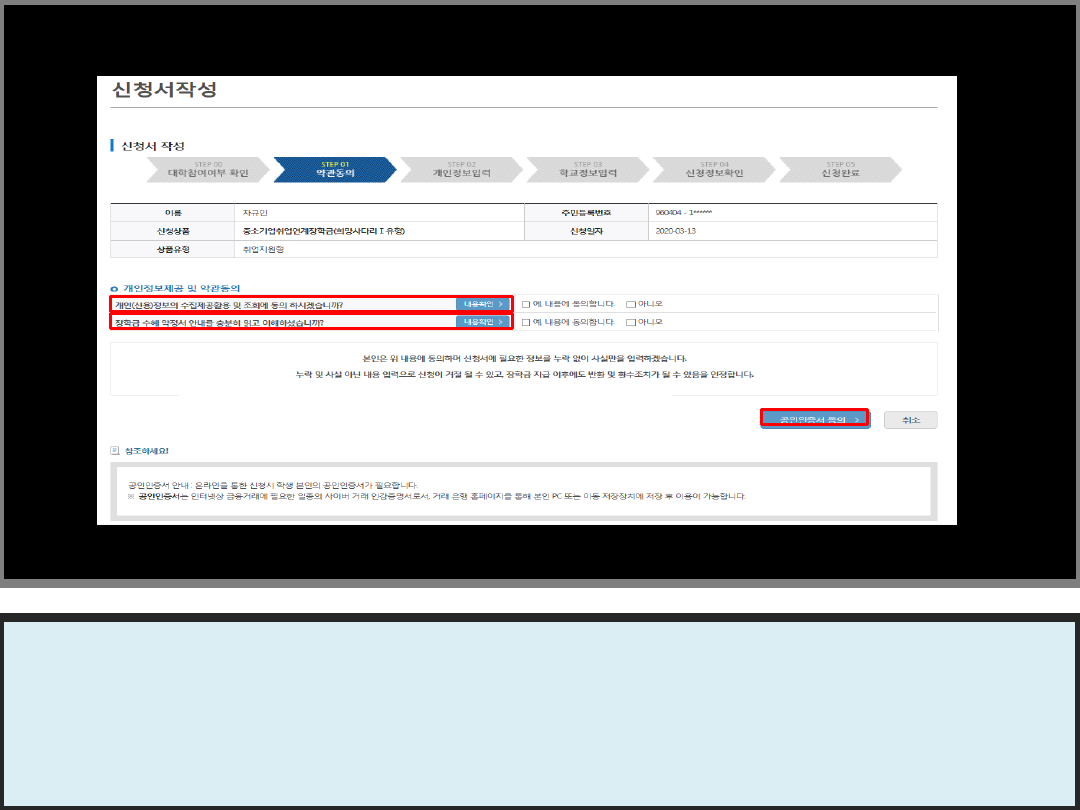Go to STEP 02 개인정보입력 step
Image resolution: width=1080 pixels, height=810 pixels.
[x=461, y=170]
